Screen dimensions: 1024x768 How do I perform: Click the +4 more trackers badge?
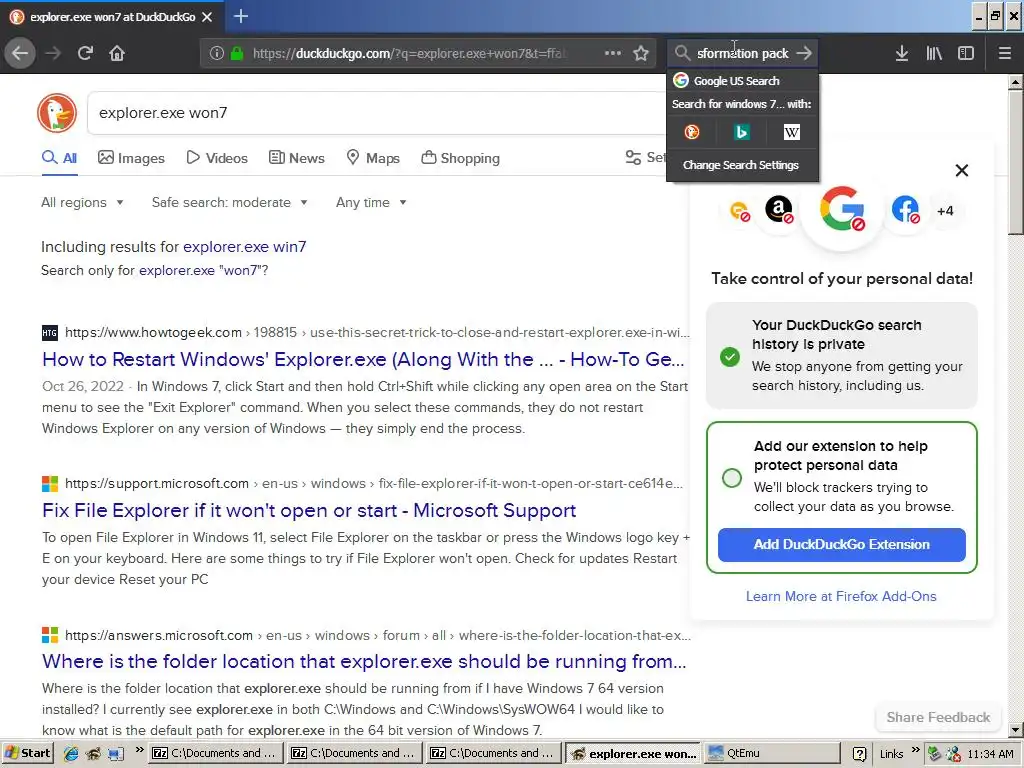pos(945,210)
